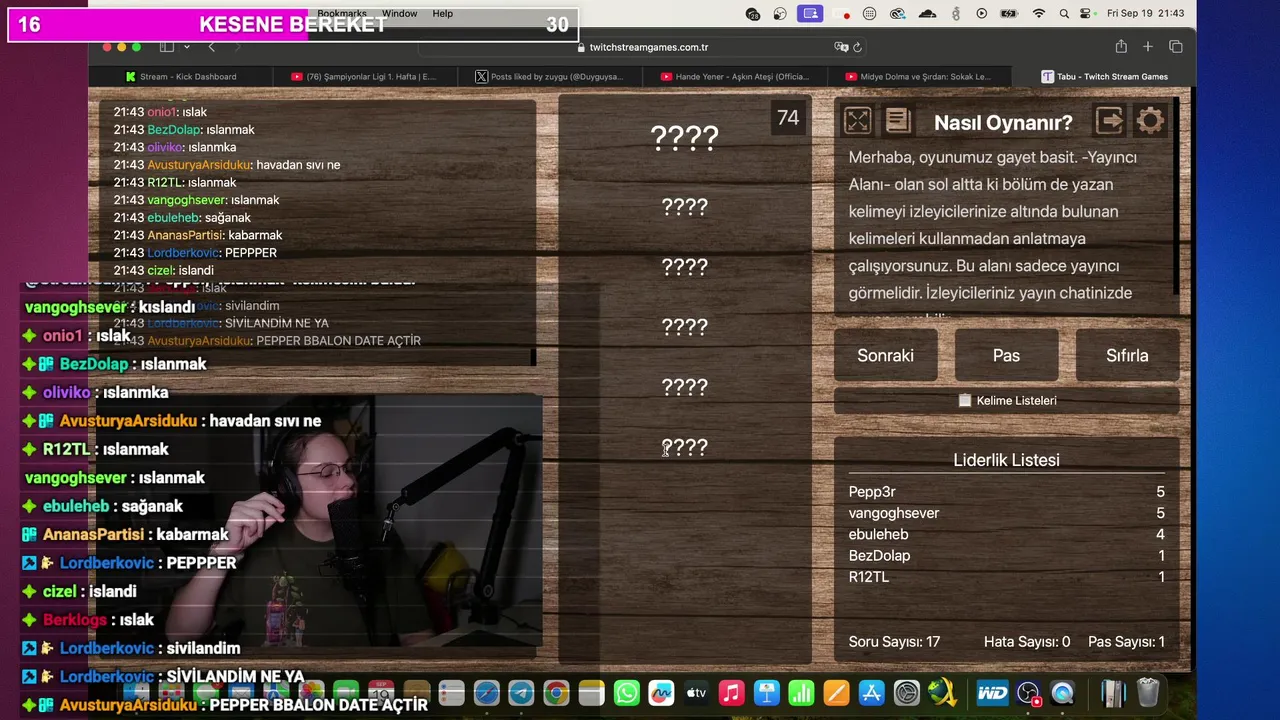Show Safari tab overview
Screen dimensions: 1280x720
[1176, 47]
